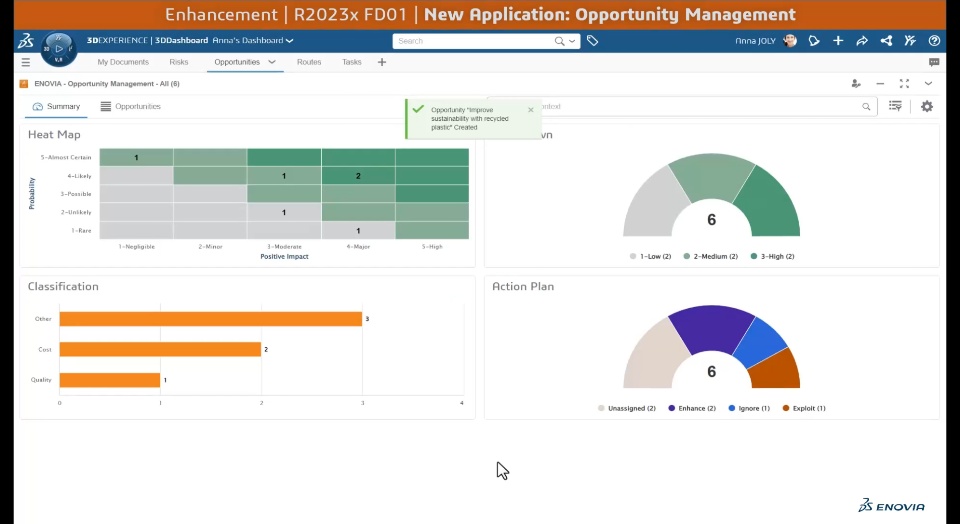The width and height of the screenshot is (960, 524).
Task: Close the opportunity created notification
Action: (x=531, y=110)
